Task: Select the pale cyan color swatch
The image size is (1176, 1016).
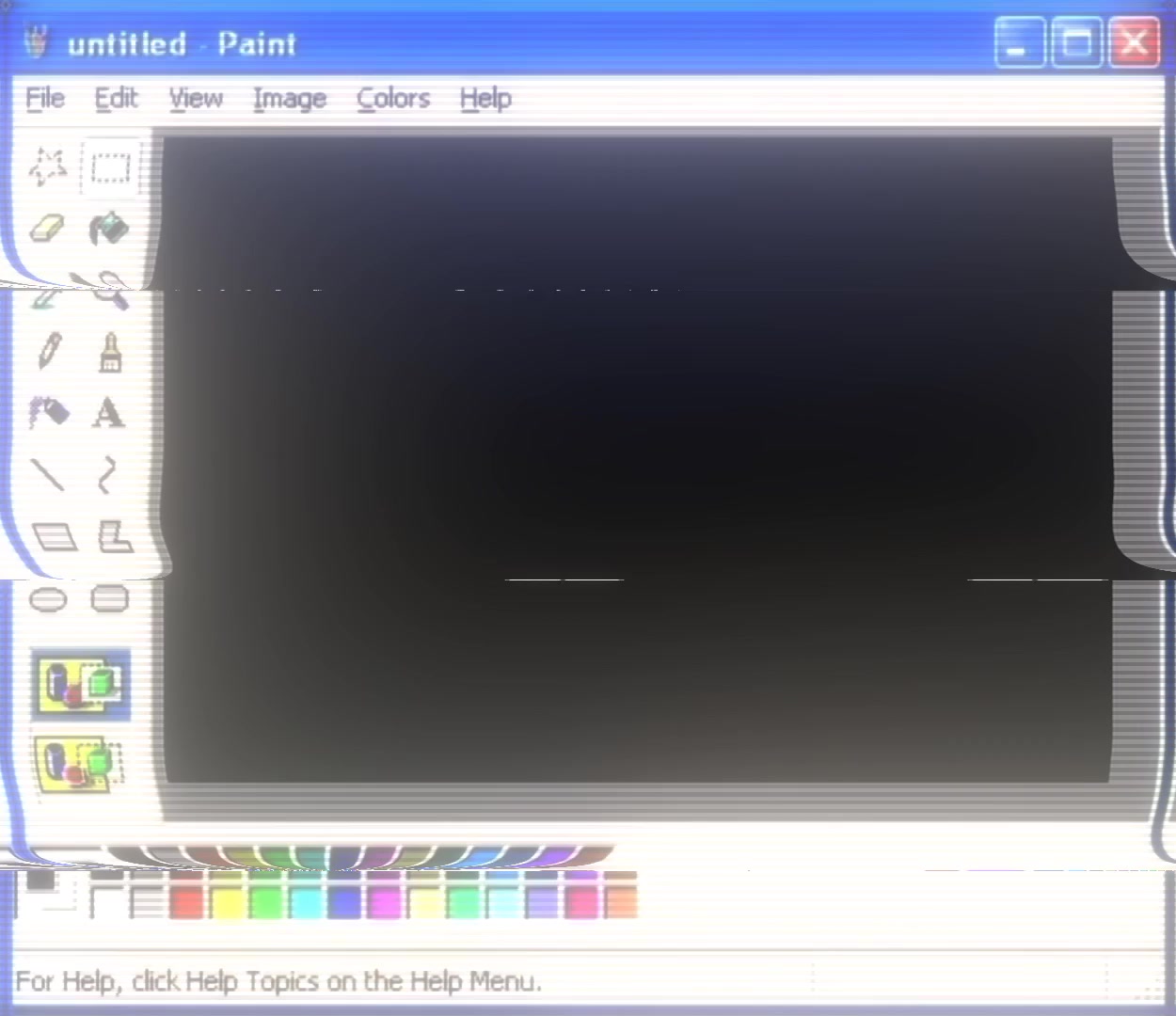Action: pyautogui.click(x=502, y=902)
